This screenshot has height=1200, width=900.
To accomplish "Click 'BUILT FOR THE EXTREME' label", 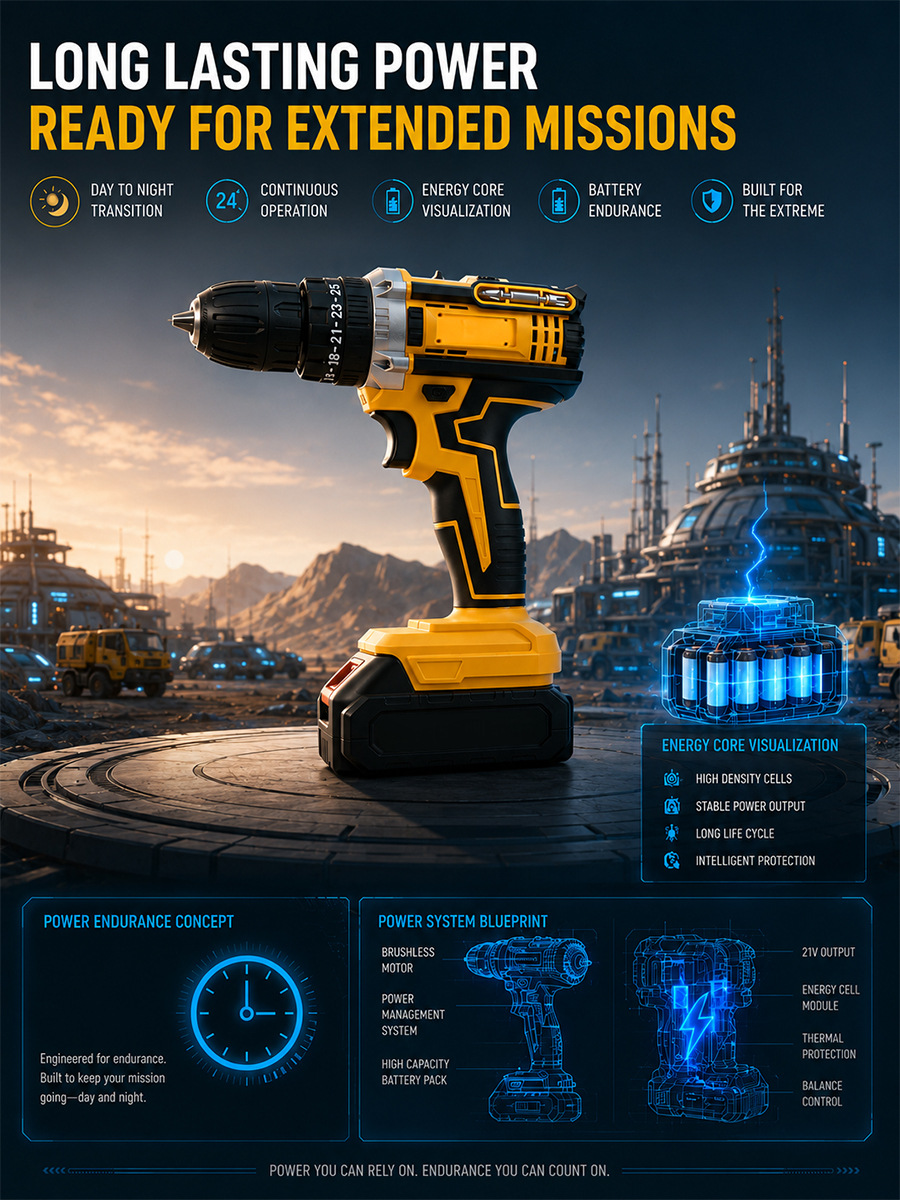I will (x=783, y=200).
